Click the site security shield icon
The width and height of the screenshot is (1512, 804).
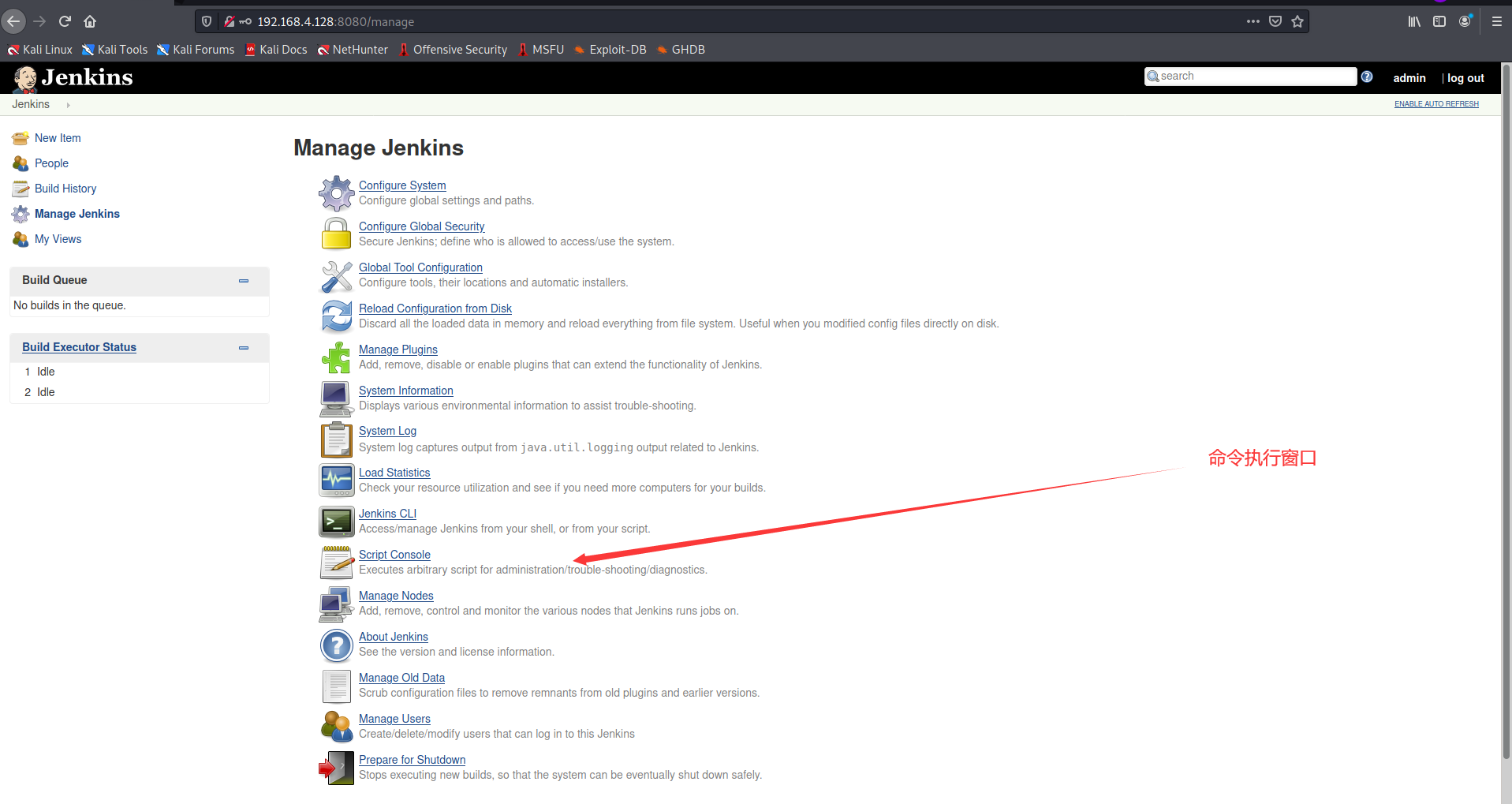pyautogui.click(x=207, y=21)
